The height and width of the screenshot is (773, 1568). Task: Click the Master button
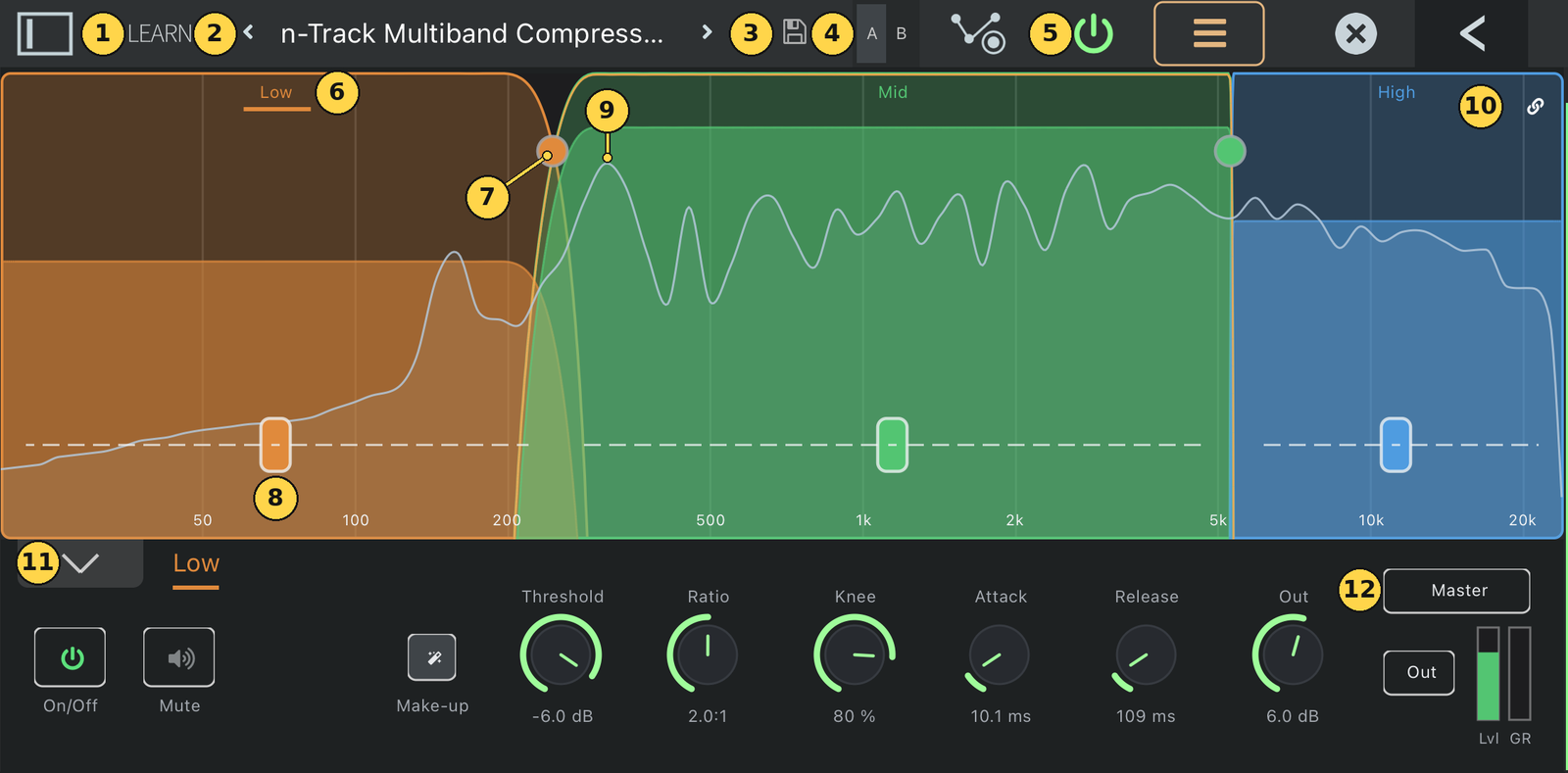pyautogui.click(x=1456, y=591)
